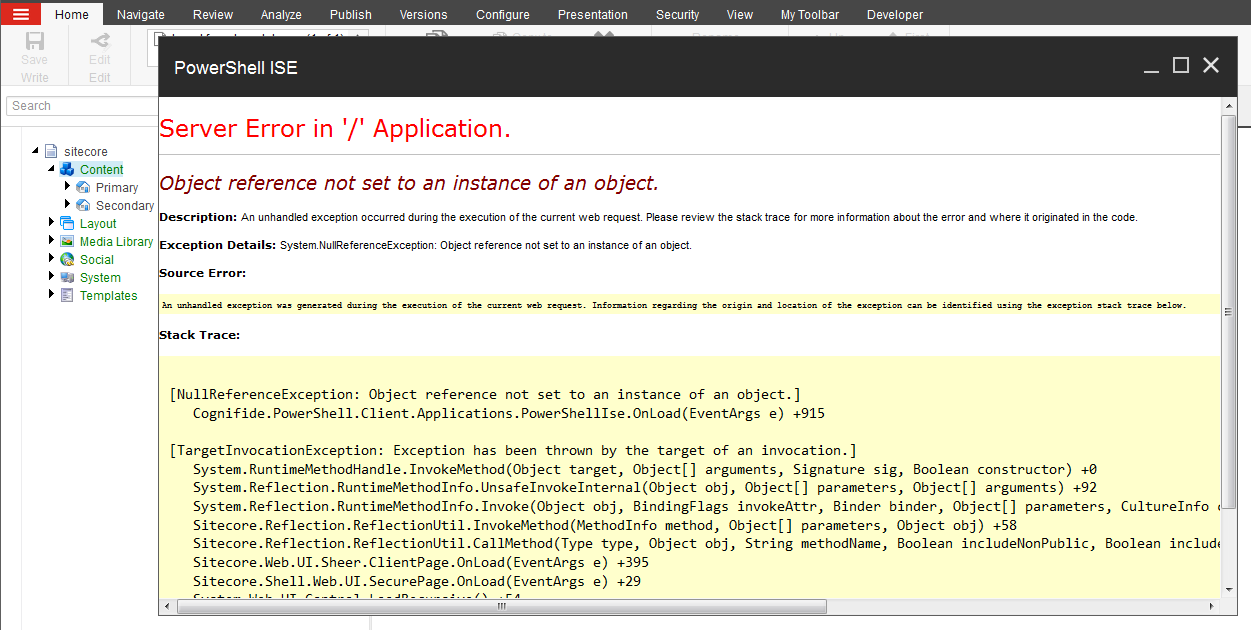The image size is (1251, 630).
Task: Click the Layout node icon
Action: tap(67, 224)
